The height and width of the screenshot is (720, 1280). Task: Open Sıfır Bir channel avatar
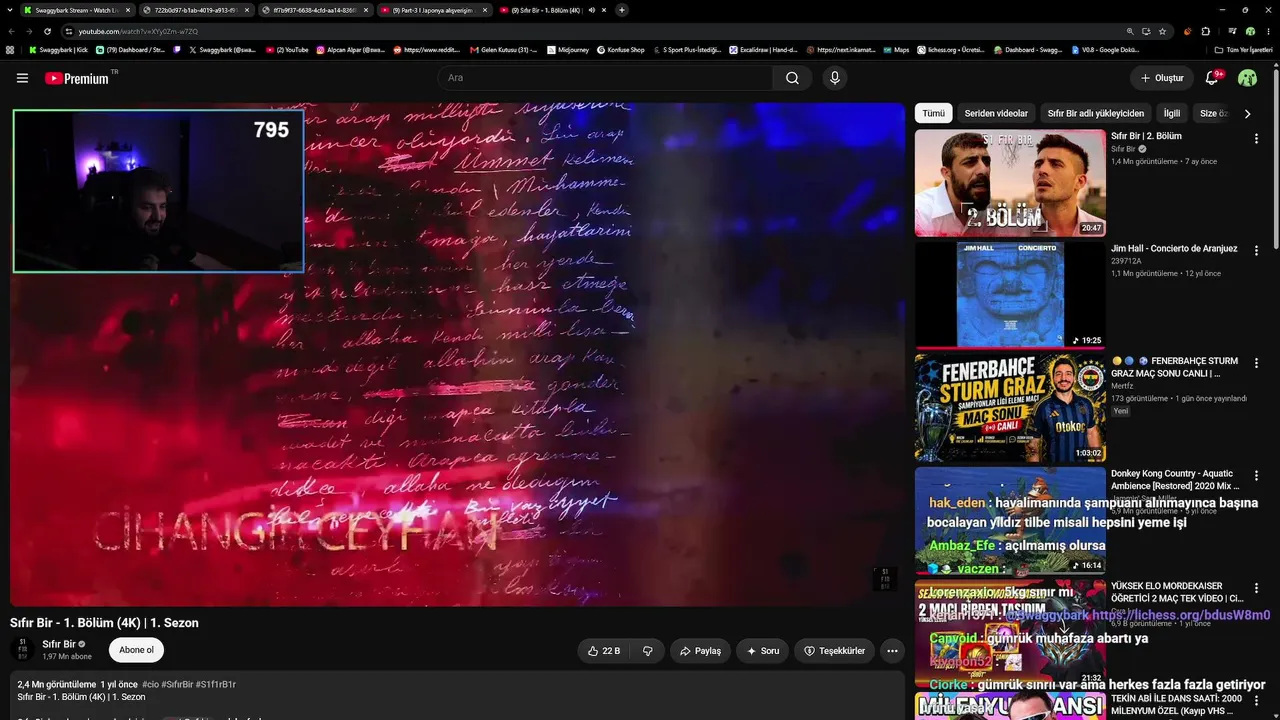[22, 650]
